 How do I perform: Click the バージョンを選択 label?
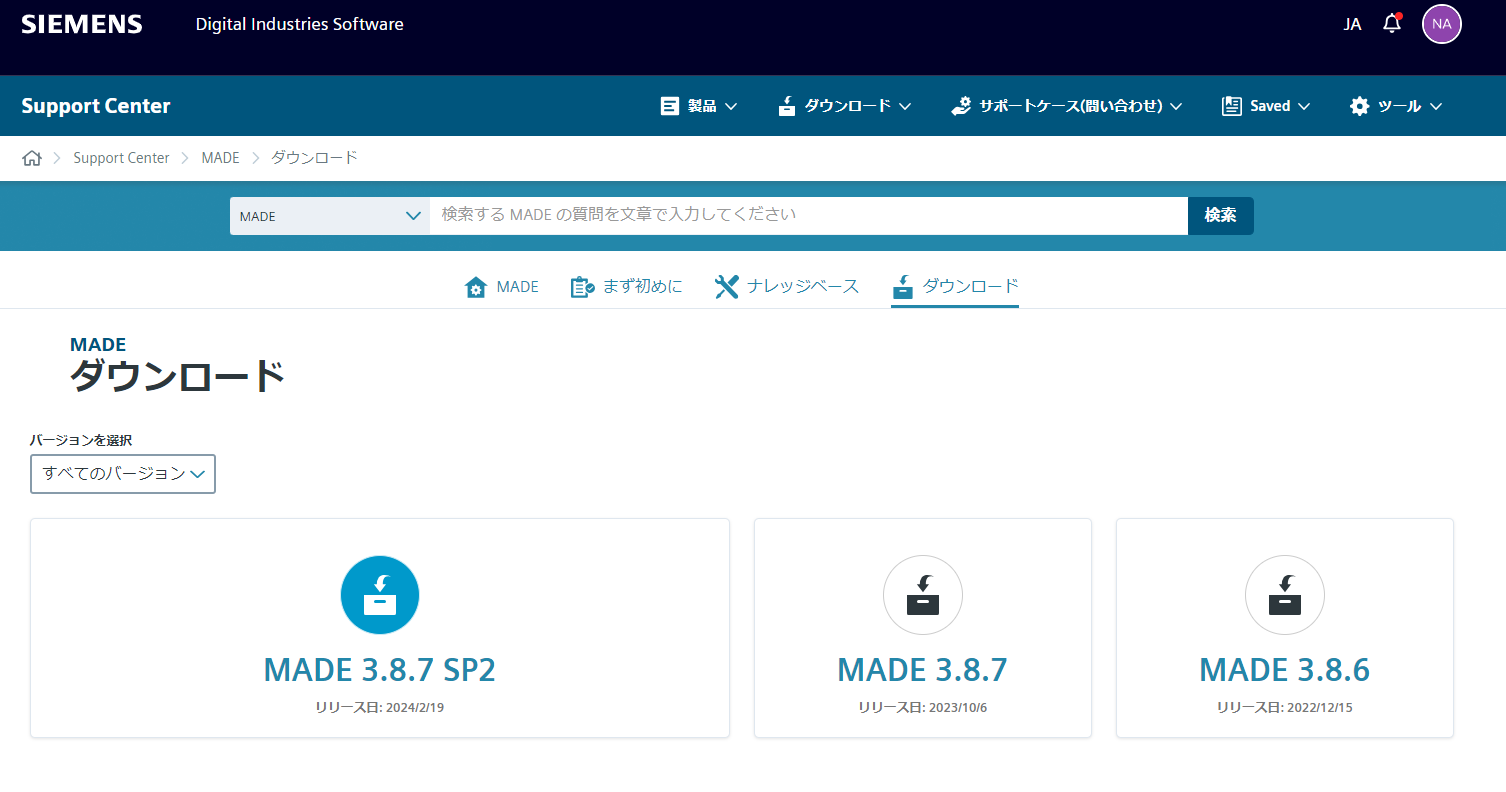pyautogui.click(x=81, y=440)
